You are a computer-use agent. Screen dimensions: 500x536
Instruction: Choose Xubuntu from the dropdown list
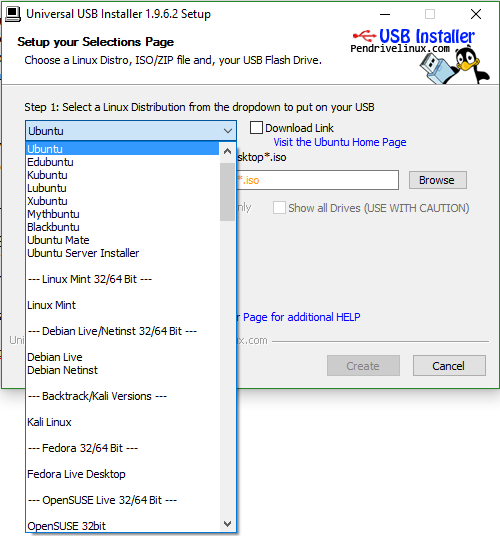tap(122, 201)
